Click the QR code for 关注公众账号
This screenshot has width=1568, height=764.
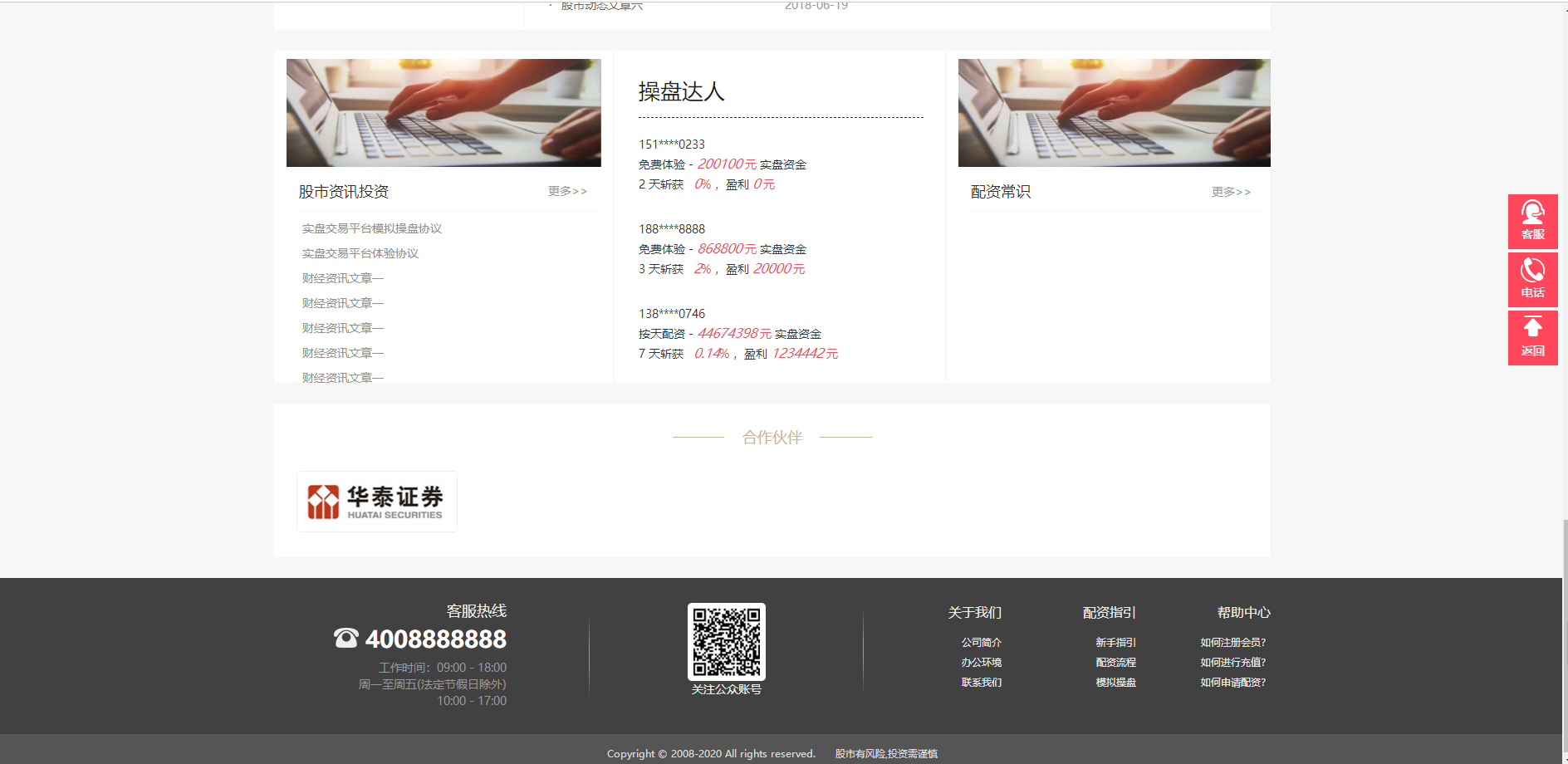pyautogui.click(x=726, y=642)
